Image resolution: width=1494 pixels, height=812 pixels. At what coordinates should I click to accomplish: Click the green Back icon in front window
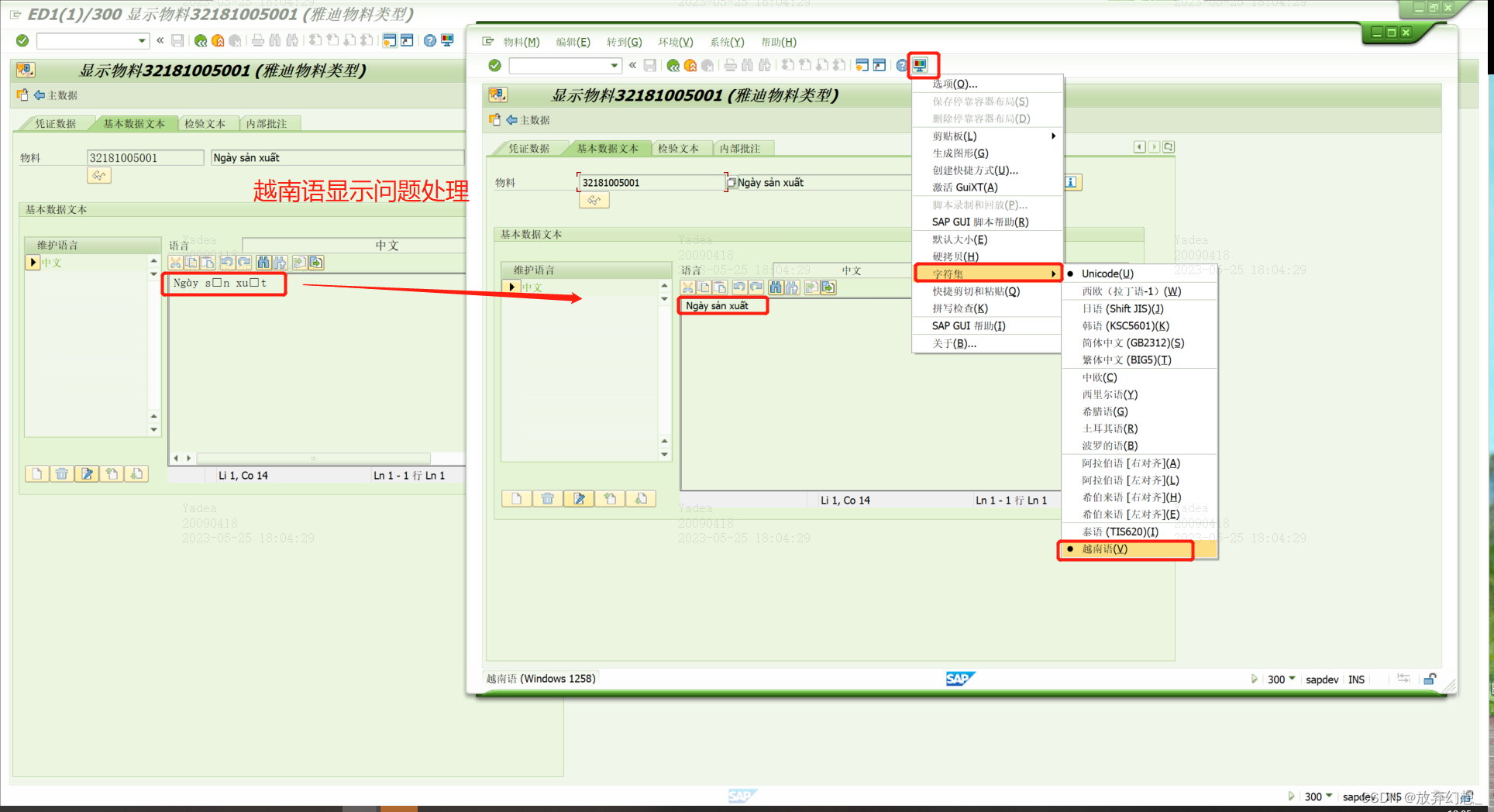pos(673,66)
